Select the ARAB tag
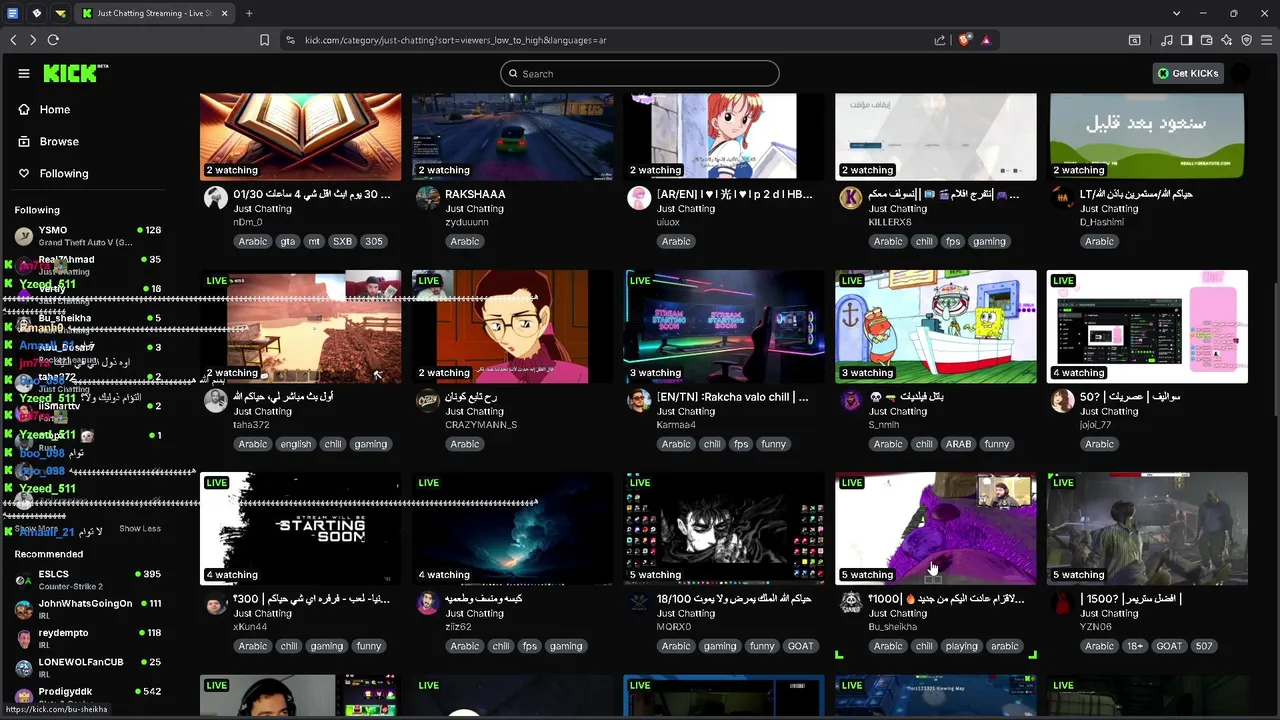Screen dimensions: 1280x720 tap(958, 444)
